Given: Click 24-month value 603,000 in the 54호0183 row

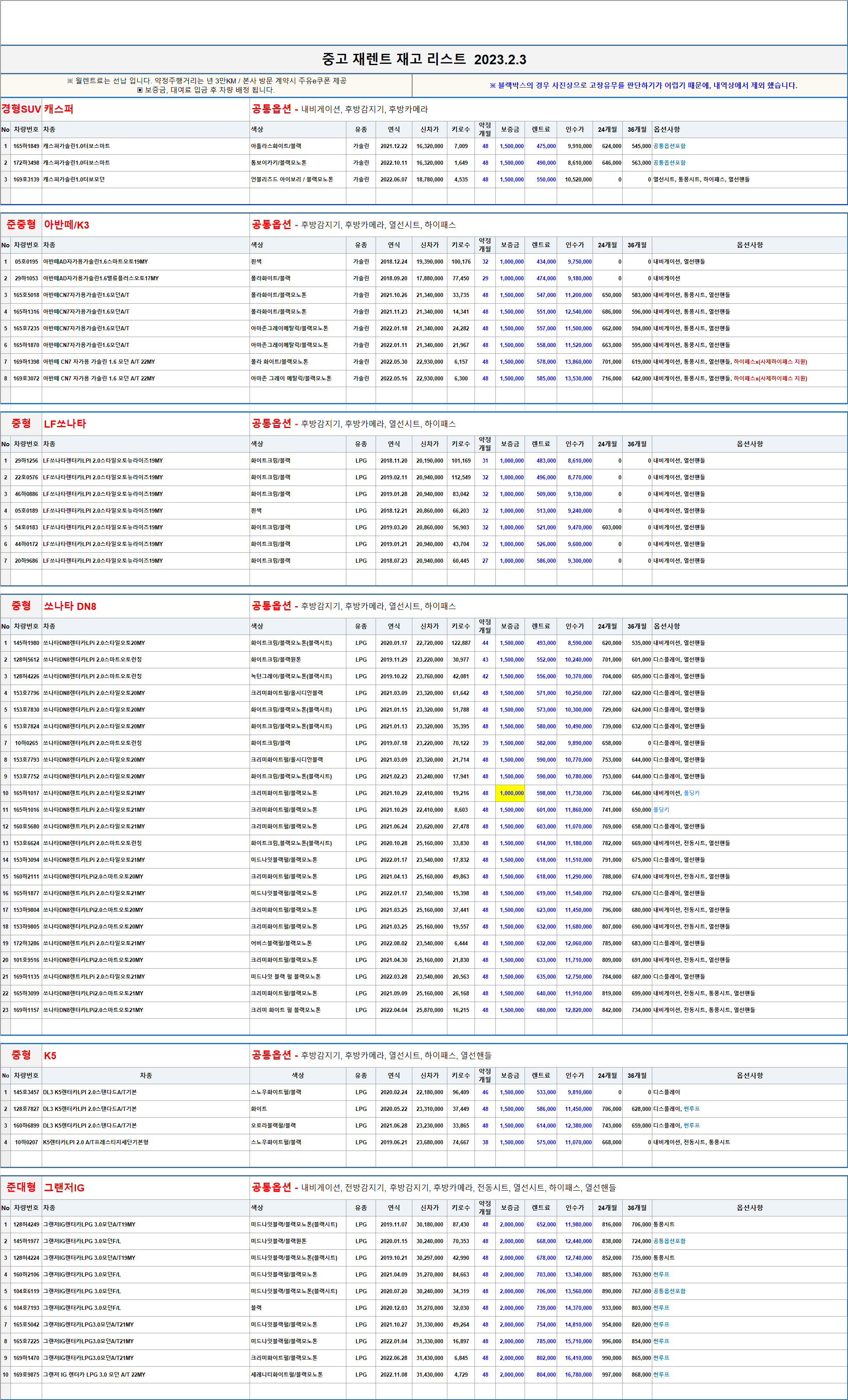Looking at the screenshot, I should [x=611, y=527].
